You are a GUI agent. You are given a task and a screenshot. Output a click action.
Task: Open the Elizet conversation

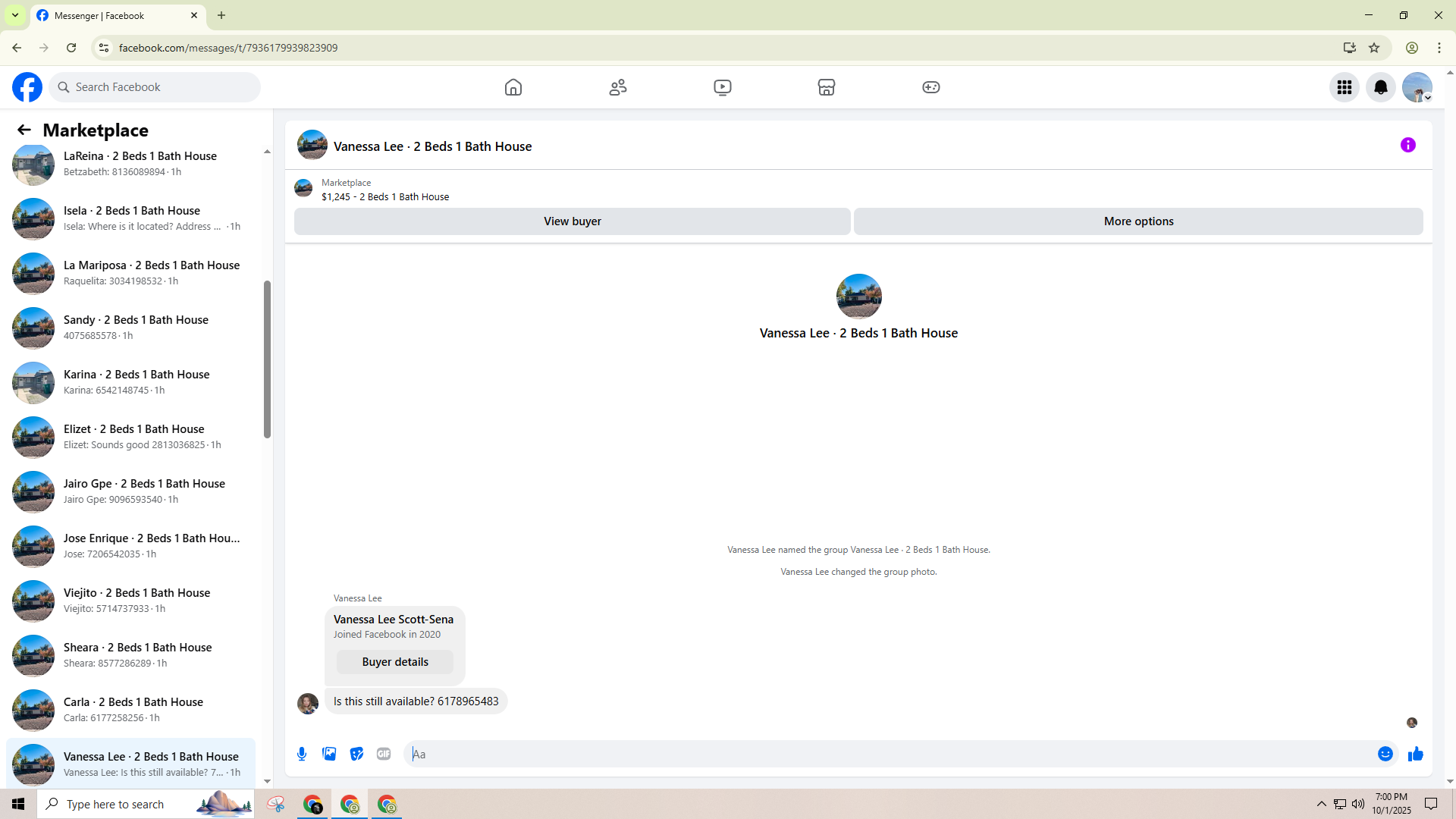[x=130, y=437]
